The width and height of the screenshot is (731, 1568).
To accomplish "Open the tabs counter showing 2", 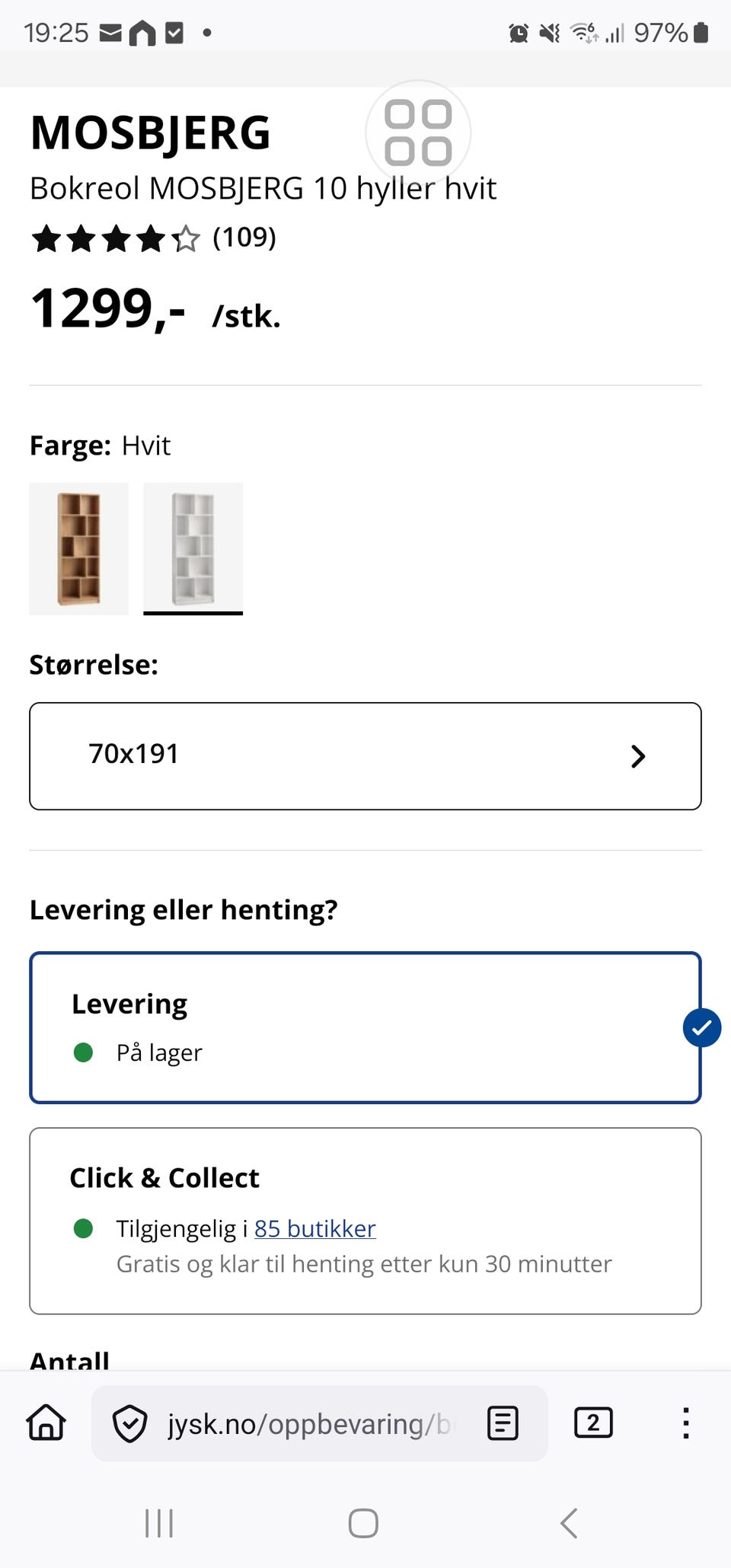I will point(593,1422).
